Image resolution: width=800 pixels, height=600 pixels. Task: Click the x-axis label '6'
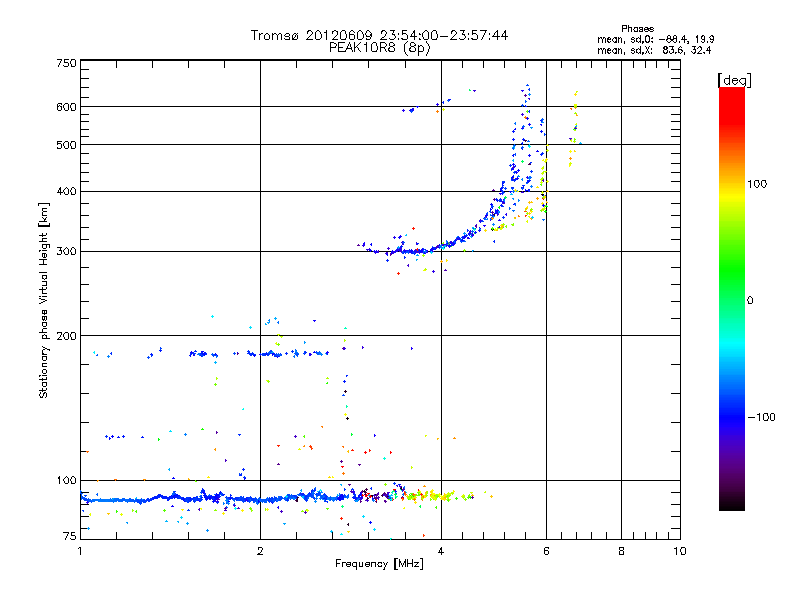(546, 551)
